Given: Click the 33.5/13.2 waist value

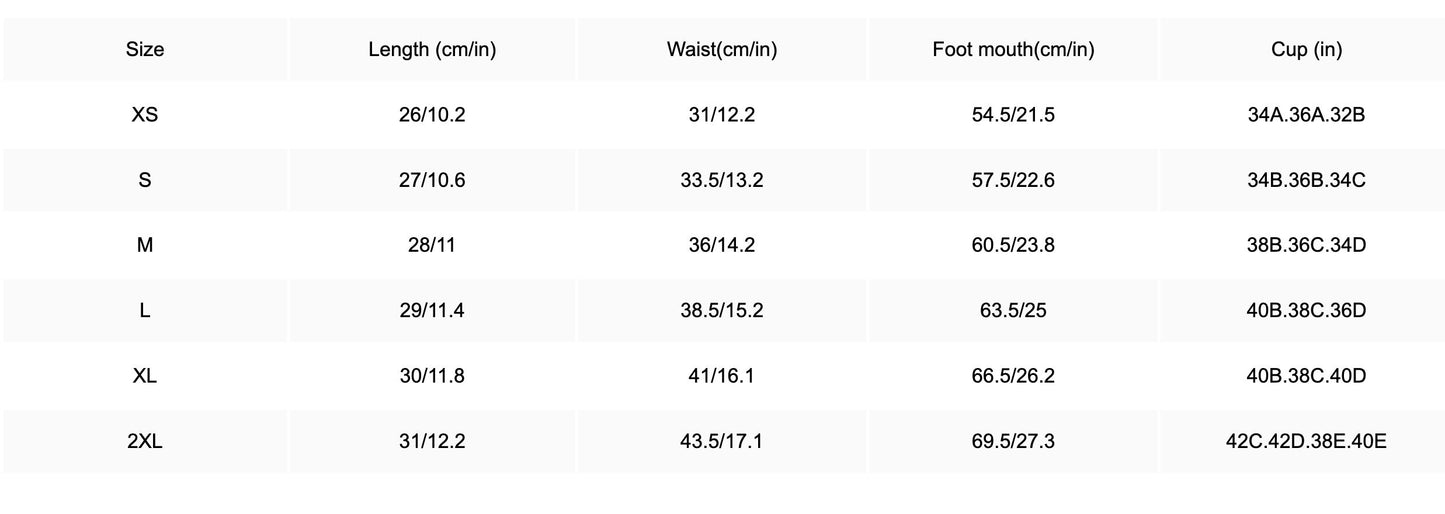Looking at the screenshot, I should point(722,180).
